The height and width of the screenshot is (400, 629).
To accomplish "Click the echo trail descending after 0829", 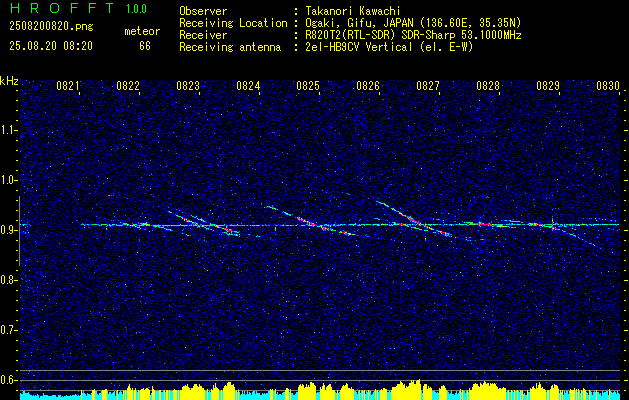I will 578,238.
